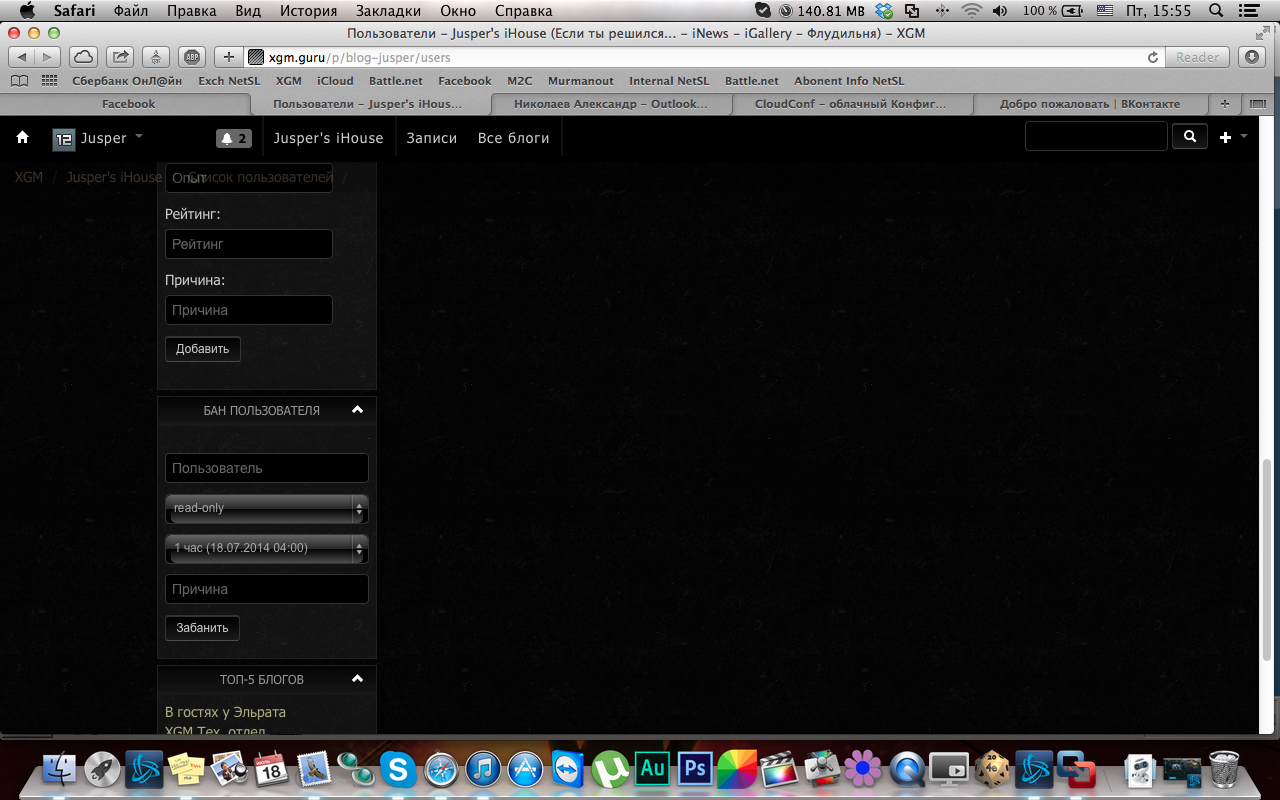
Task: Open Launchpad rocket icon
Action: (102, 770)
